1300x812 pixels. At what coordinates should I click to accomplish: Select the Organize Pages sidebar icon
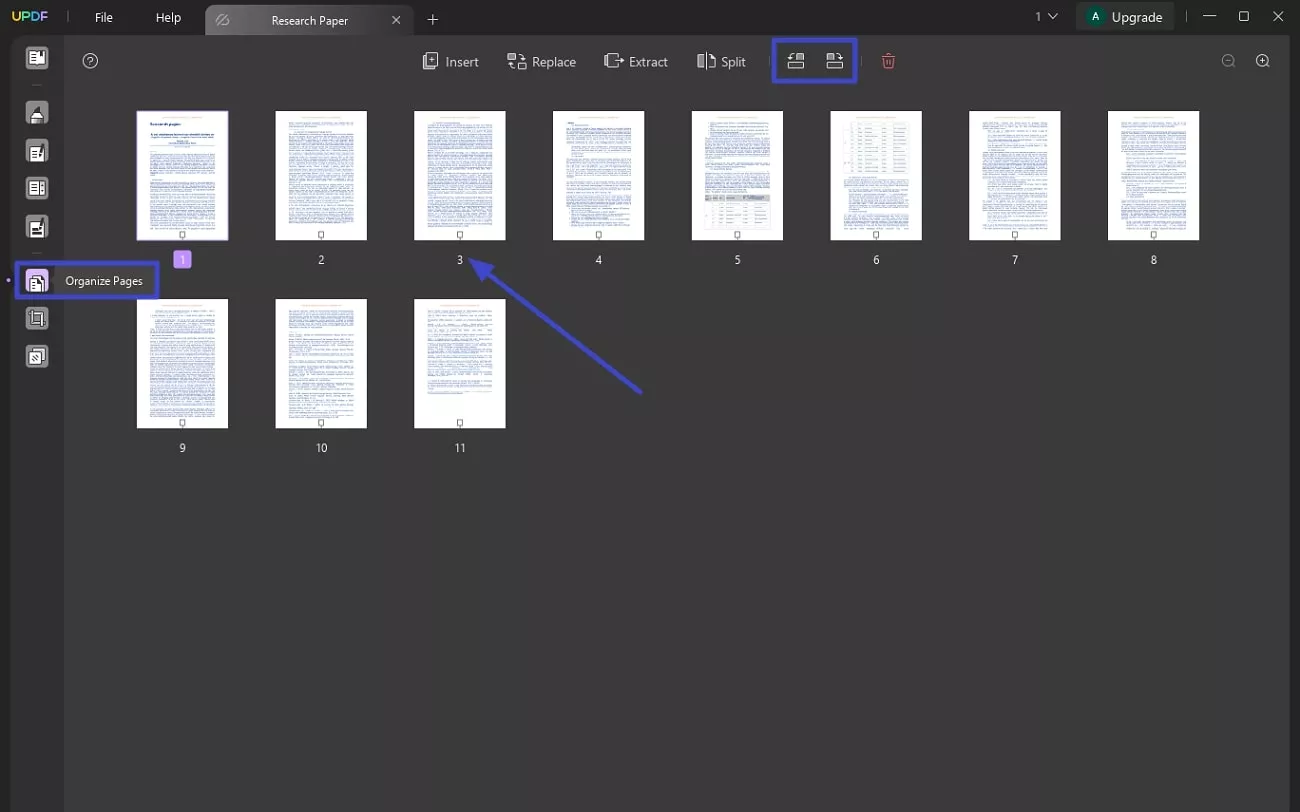point(37,281)
